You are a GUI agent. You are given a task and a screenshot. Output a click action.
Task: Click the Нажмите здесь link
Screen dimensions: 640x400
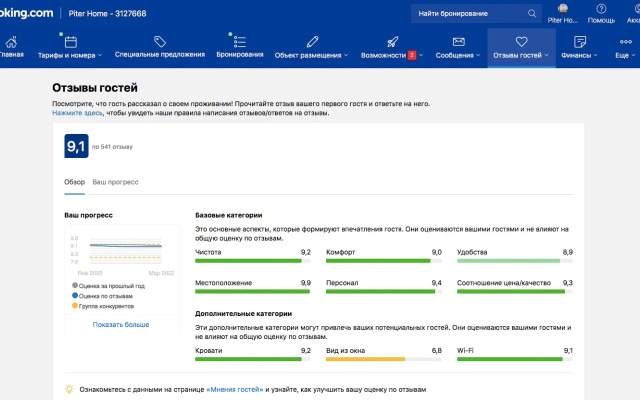click(77, 113)
